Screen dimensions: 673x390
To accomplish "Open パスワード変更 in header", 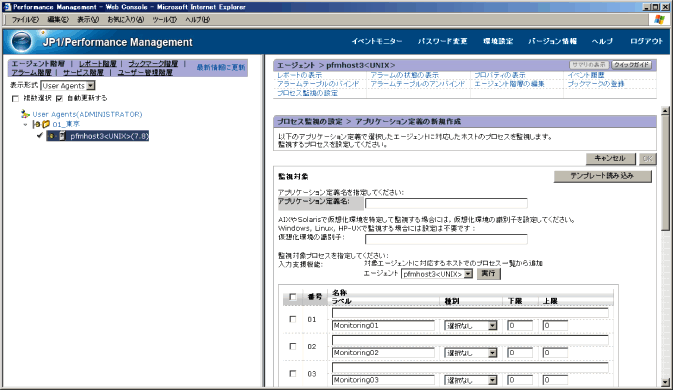I will point(443,41).
